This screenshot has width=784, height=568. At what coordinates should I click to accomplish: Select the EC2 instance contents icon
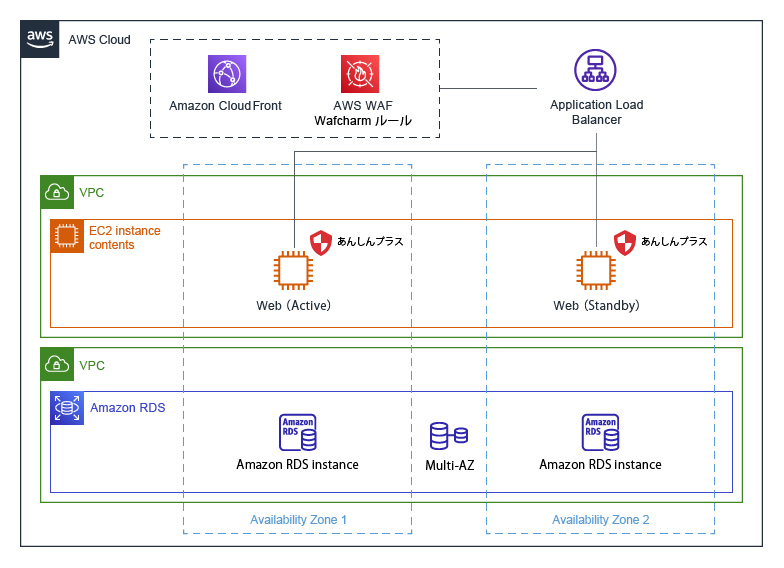[67, 236]
